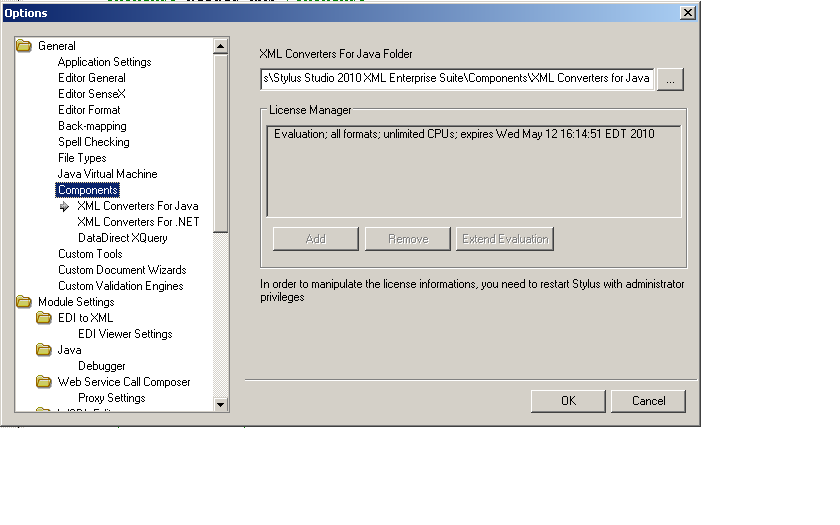Open Java Virtual Machine settings

click(107, 174)
